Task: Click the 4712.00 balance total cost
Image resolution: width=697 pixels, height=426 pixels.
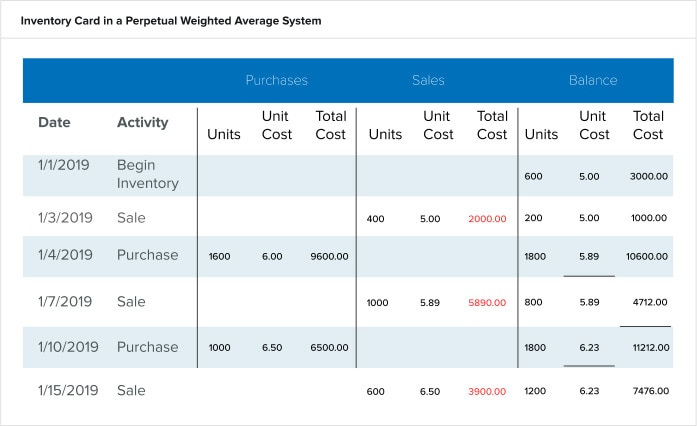Action: 648,304
